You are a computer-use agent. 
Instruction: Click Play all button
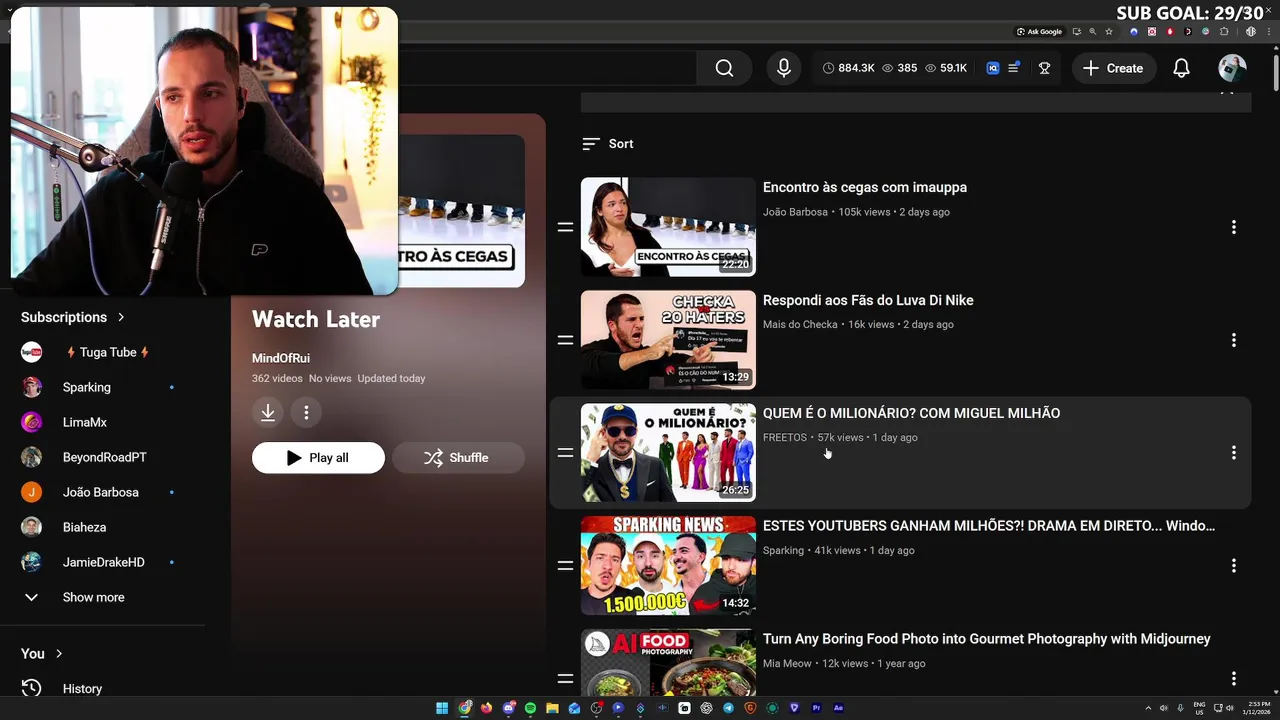tap(318, 458)
